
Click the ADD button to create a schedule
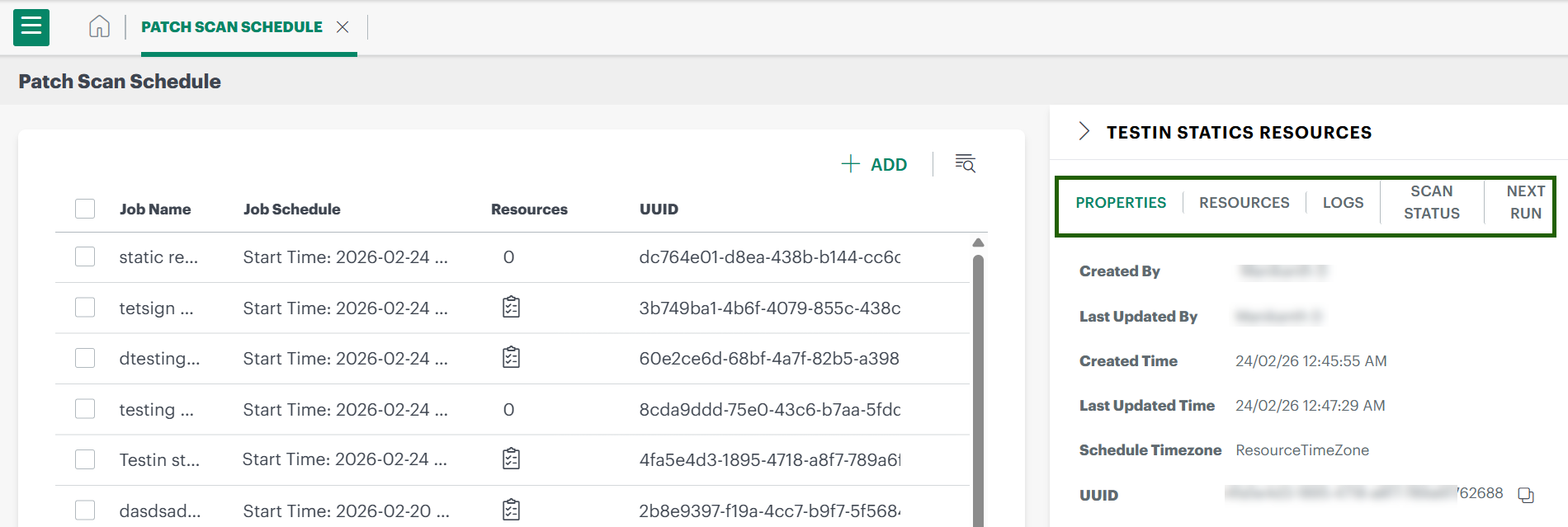coord(875,164)
